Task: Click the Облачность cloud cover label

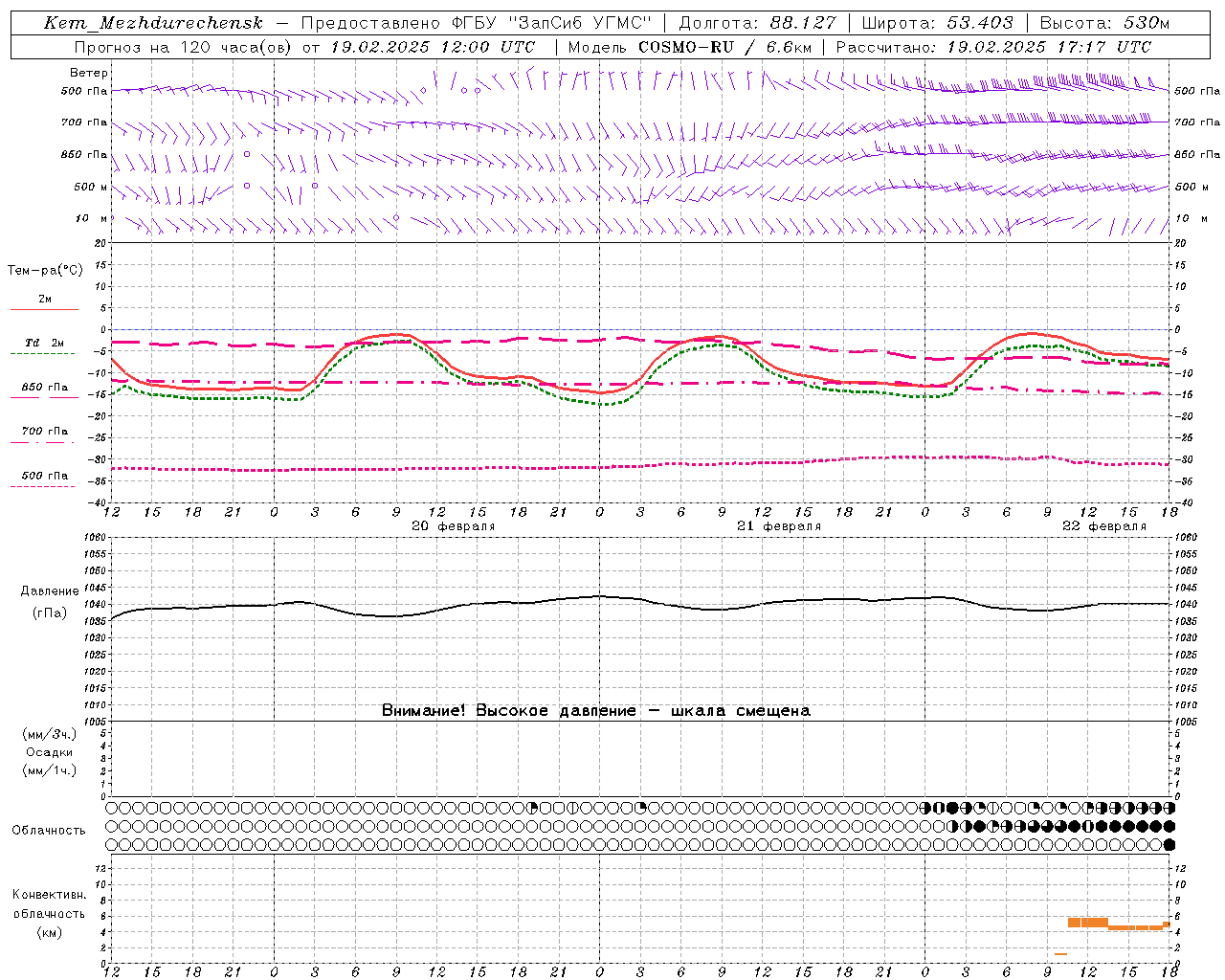Action: tap(49, 830)
